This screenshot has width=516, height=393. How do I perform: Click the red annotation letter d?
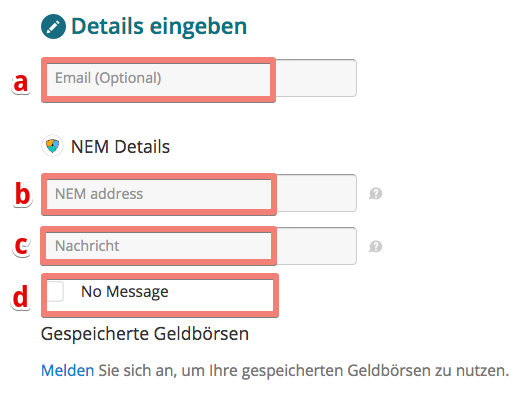20,296
